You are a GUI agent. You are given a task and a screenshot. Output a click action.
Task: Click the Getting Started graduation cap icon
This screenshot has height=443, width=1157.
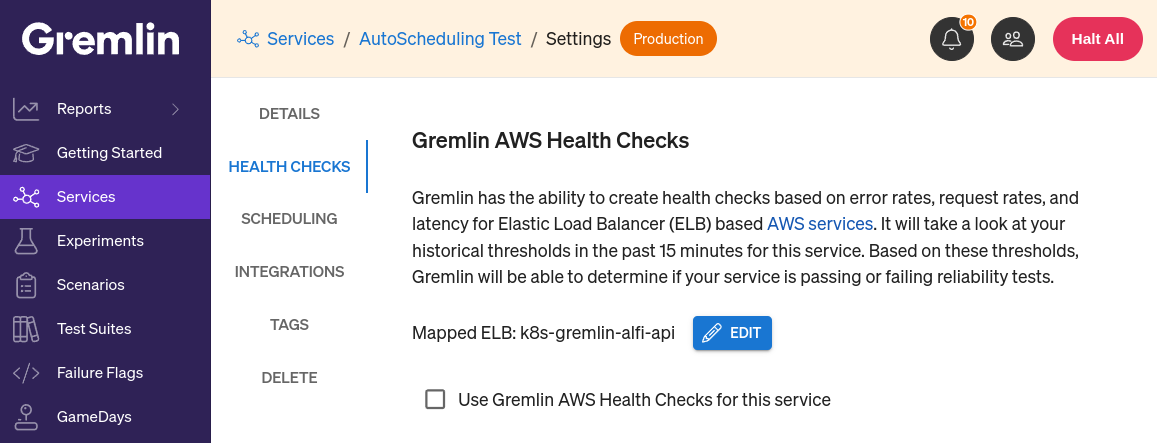(x=26, y=153)
